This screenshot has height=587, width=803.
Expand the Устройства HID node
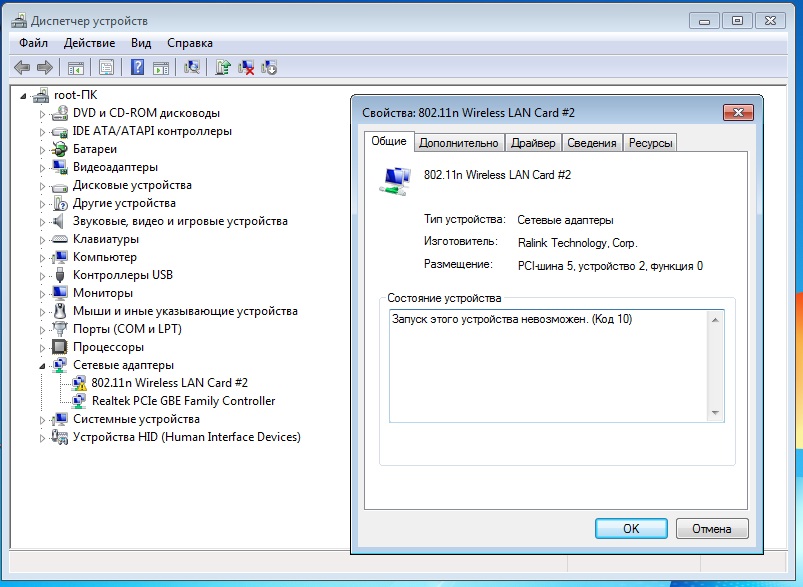coord(43,438)
